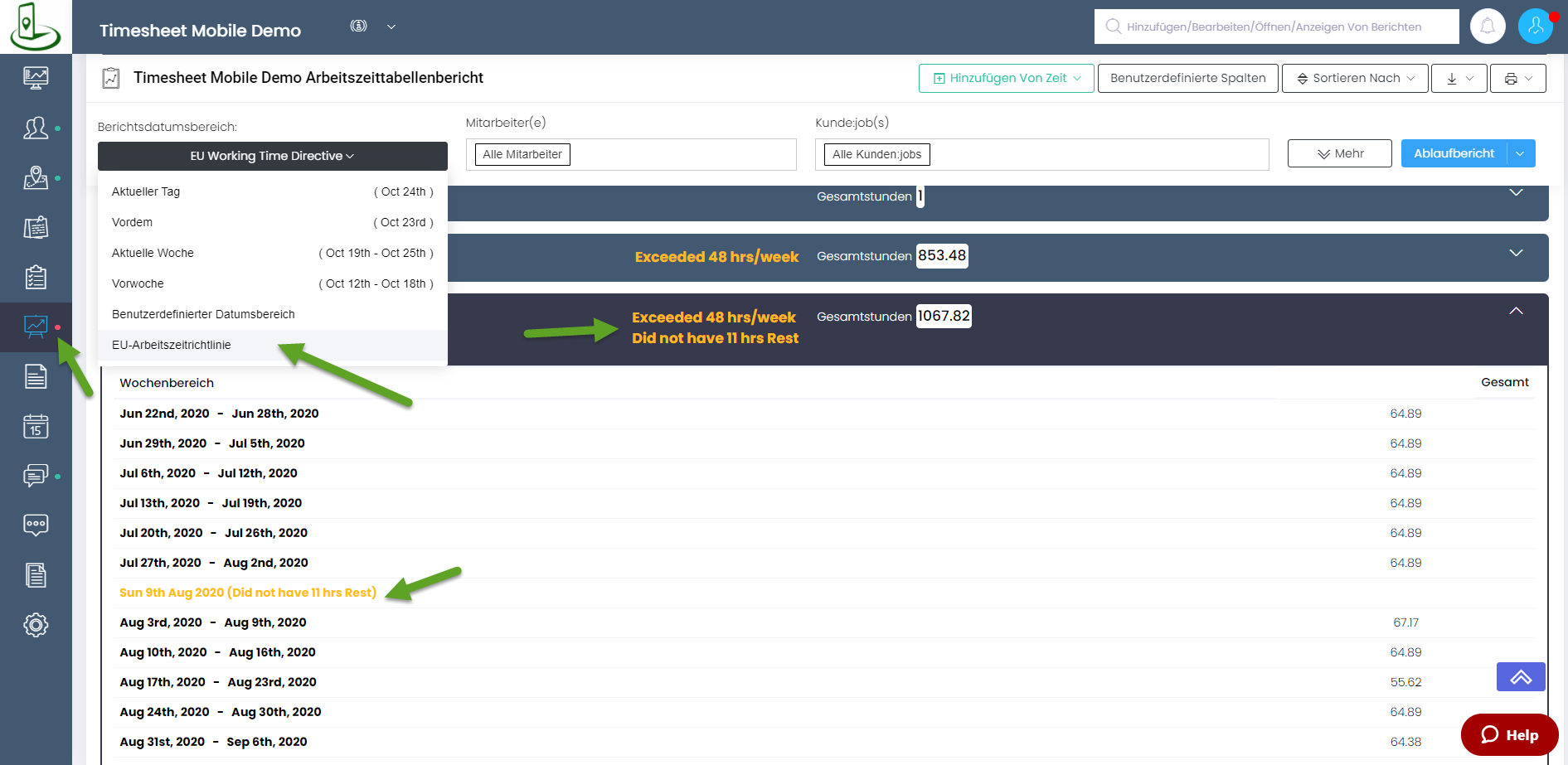Click the reports chart icon in sidebar
The height and width of the screenshot is (765, 1568).
36,327
